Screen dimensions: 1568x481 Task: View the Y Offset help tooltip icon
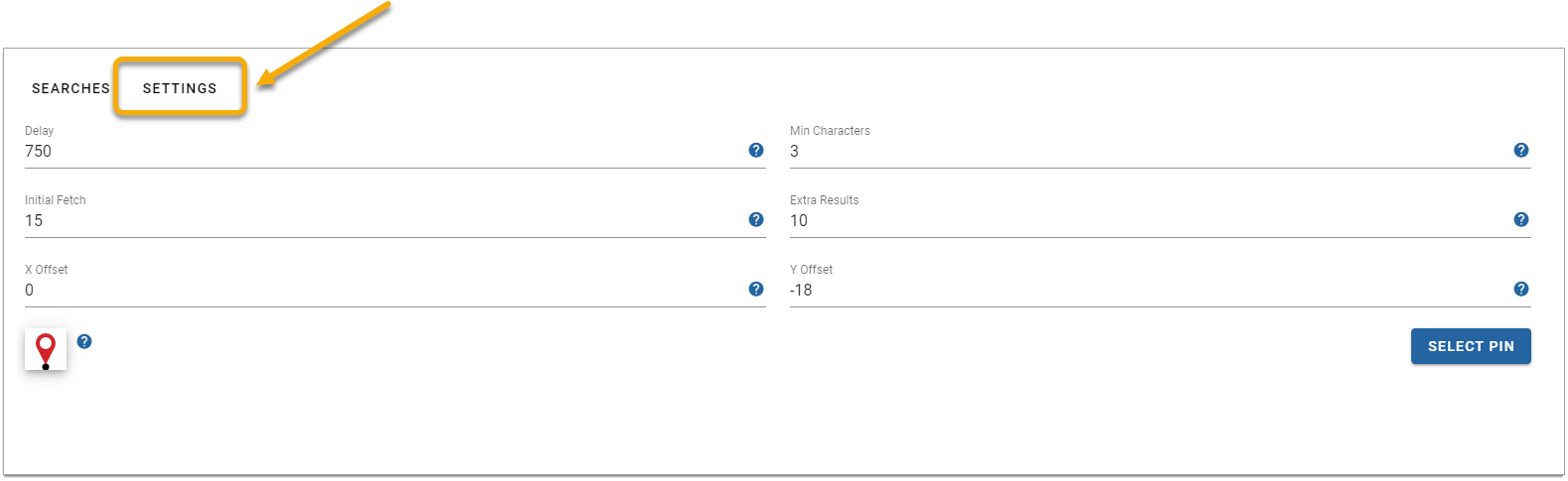tap(1521, 290)
